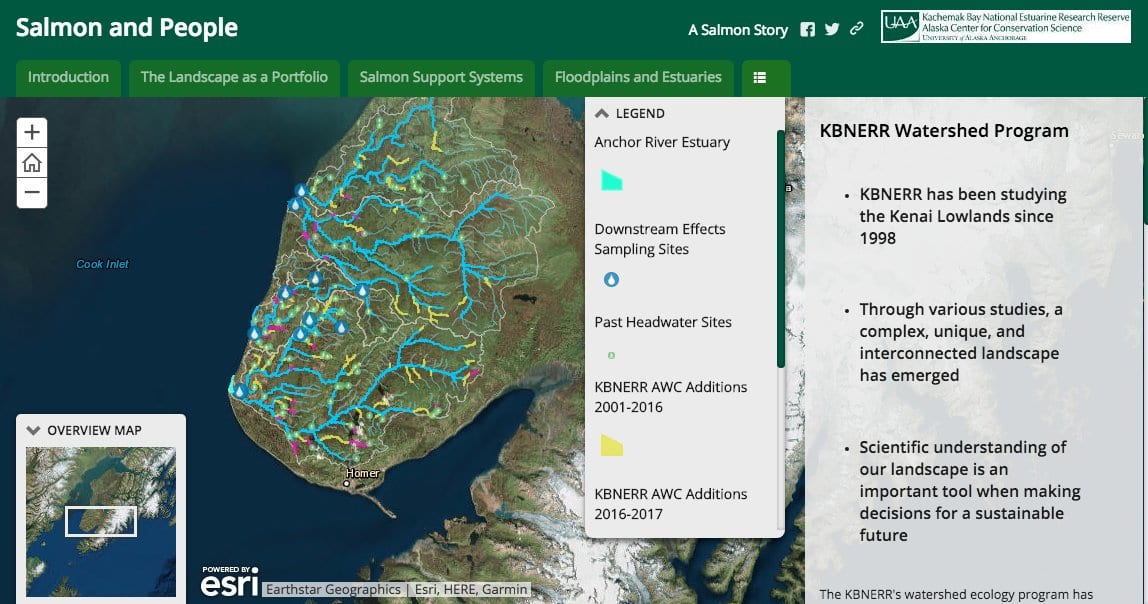
Task: Share story on Twitter
Action: [832, 30]
